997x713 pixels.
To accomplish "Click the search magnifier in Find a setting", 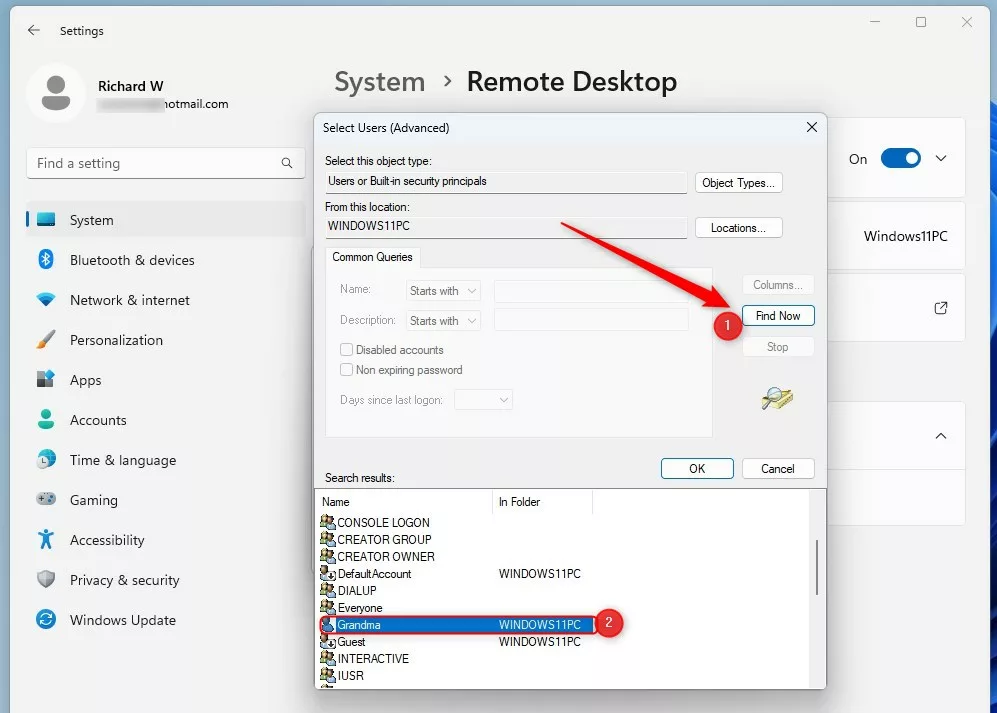I will click(x=287, y=163).
